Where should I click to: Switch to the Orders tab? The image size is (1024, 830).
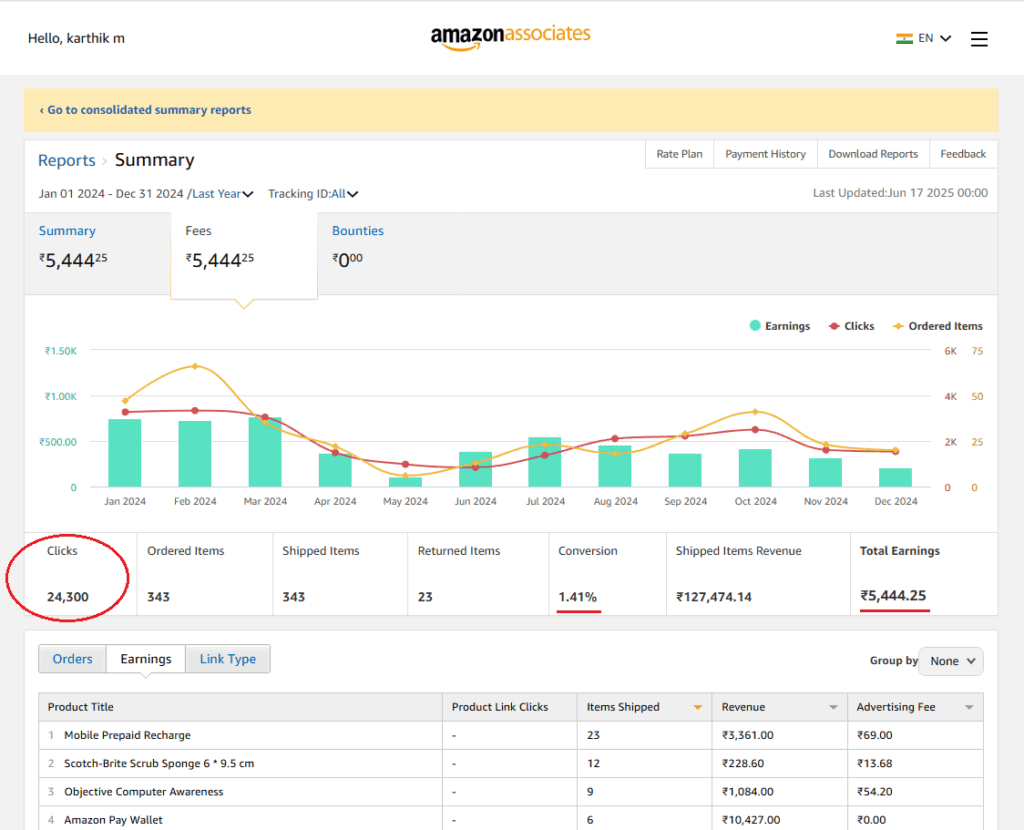(x=72, y=659)
